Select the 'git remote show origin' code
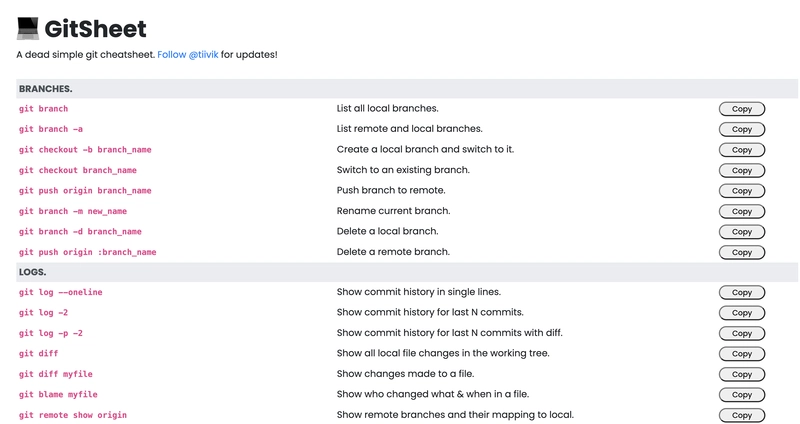 73,415
